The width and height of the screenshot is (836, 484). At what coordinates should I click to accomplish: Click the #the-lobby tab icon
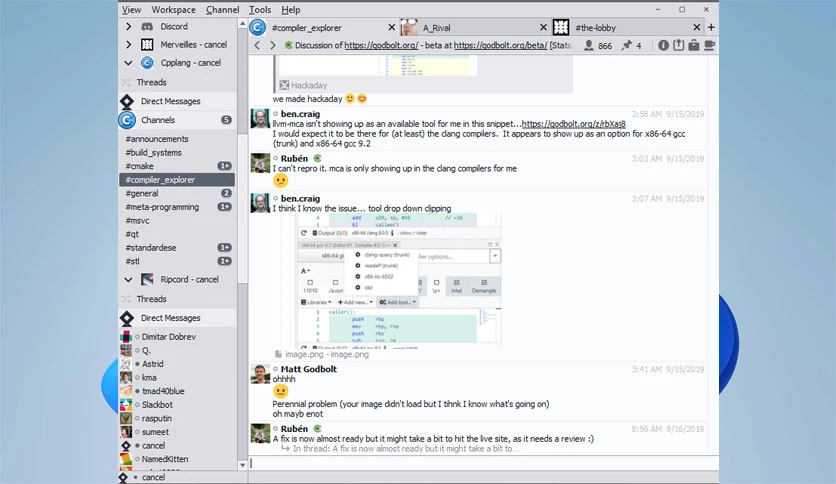pos(561,27)
